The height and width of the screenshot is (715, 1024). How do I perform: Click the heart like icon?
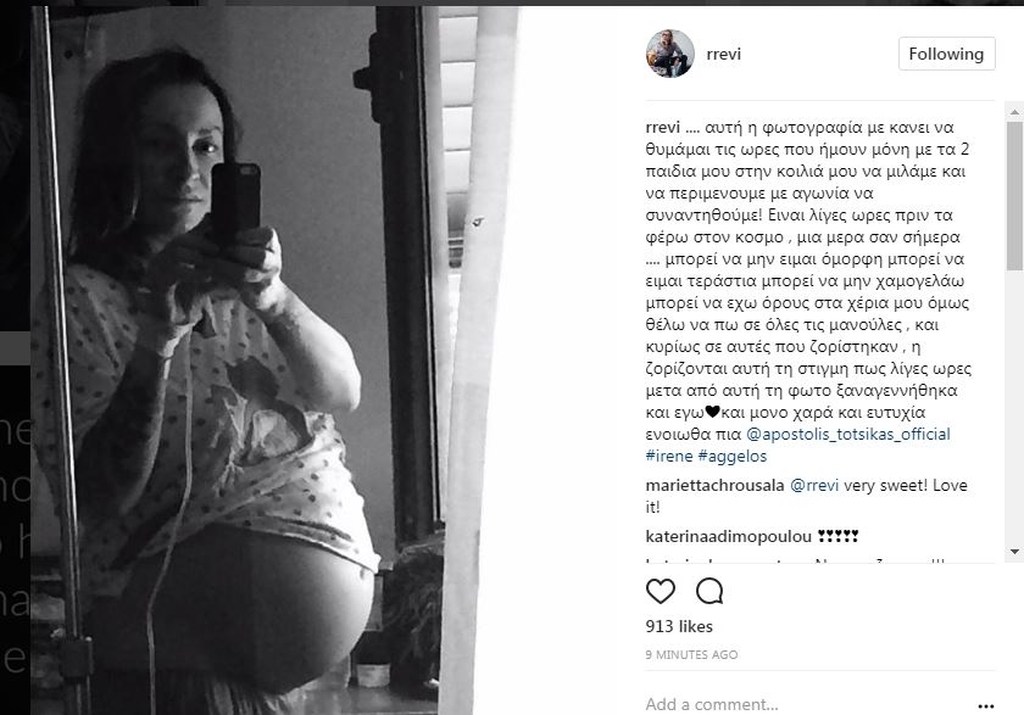(x=660, y=591)
